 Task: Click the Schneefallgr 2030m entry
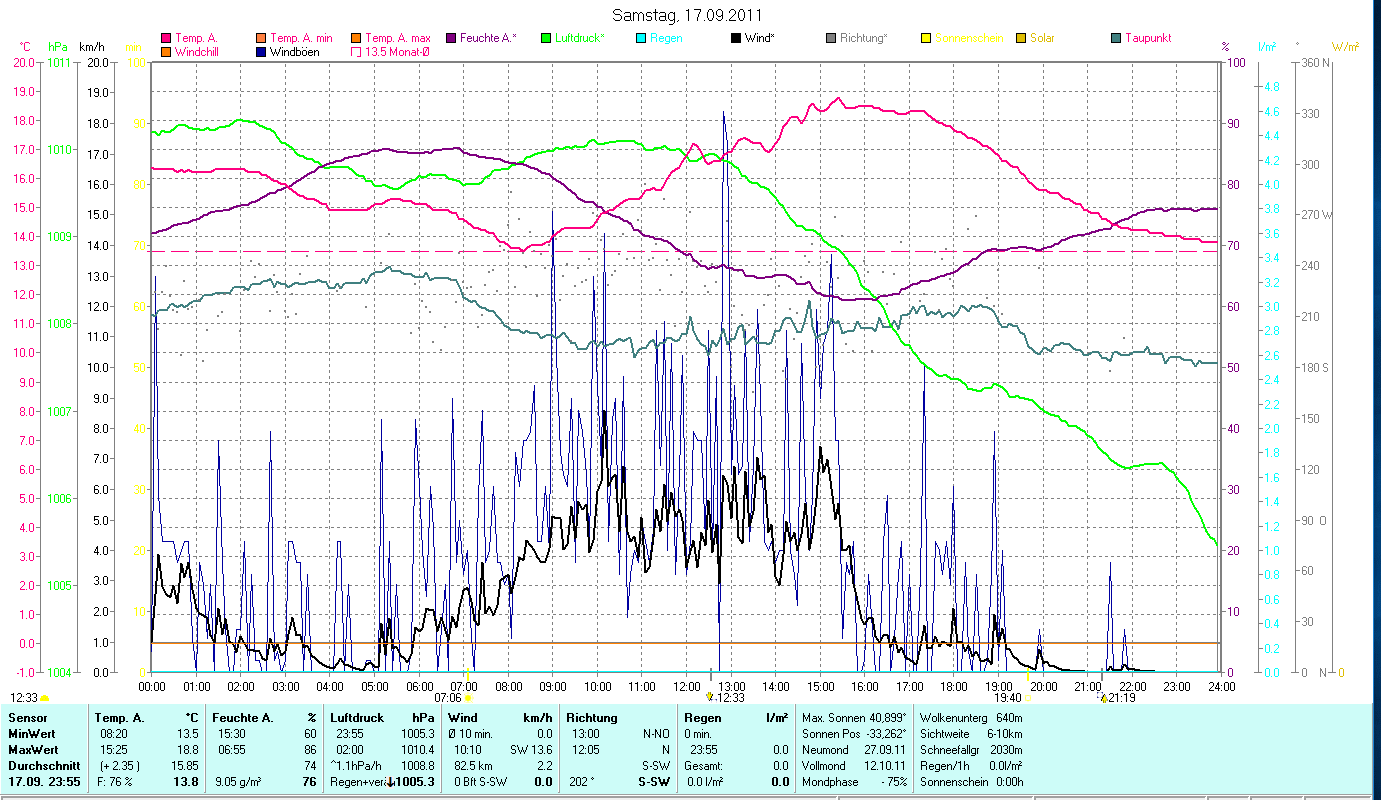tap(970, 750)
